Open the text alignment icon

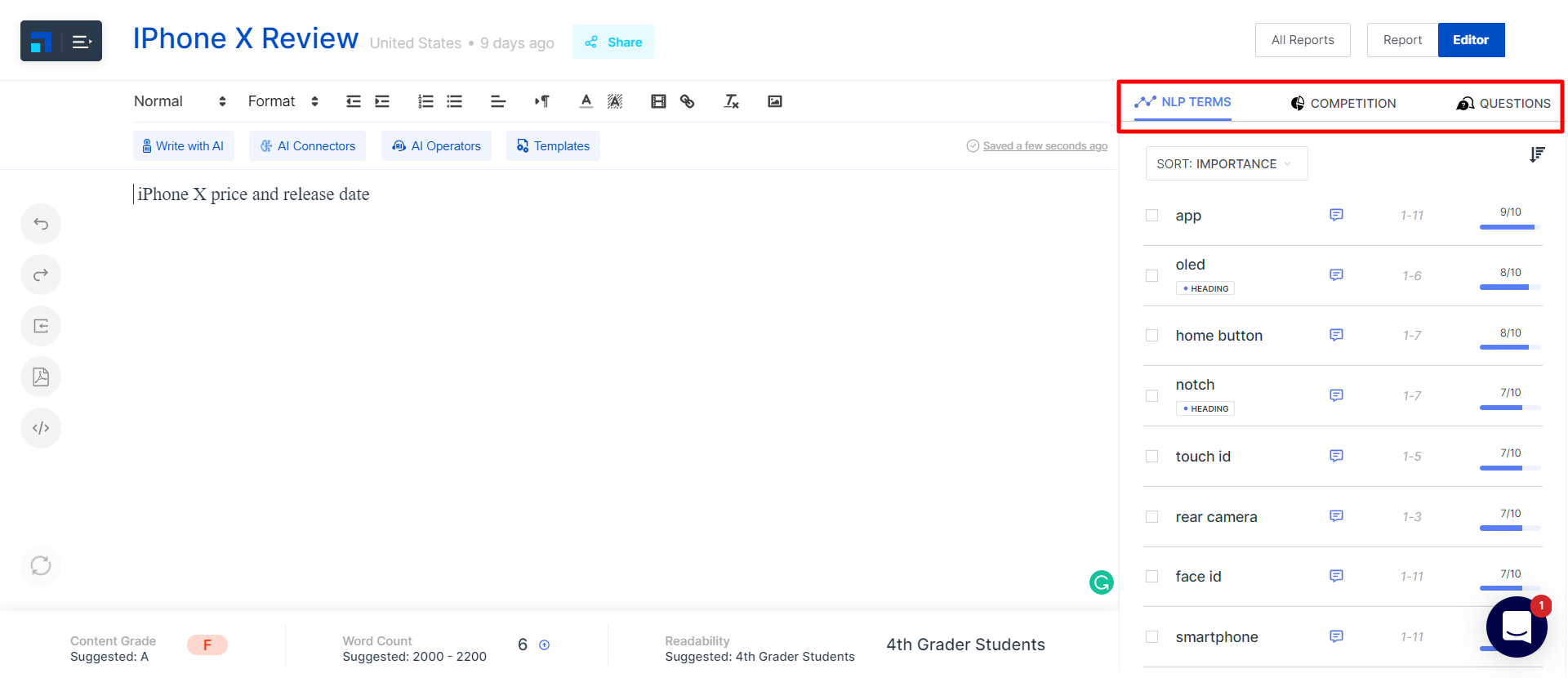498,101
